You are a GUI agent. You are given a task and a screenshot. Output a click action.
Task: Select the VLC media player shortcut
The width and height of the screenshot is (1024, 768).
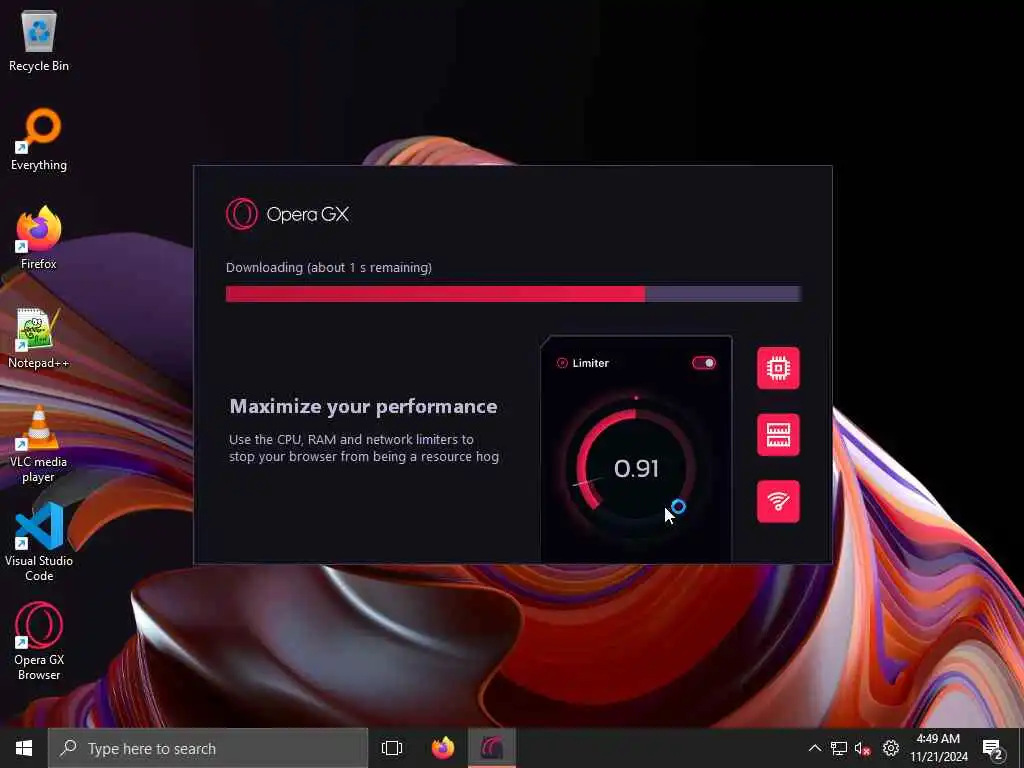tap(39, 444)
